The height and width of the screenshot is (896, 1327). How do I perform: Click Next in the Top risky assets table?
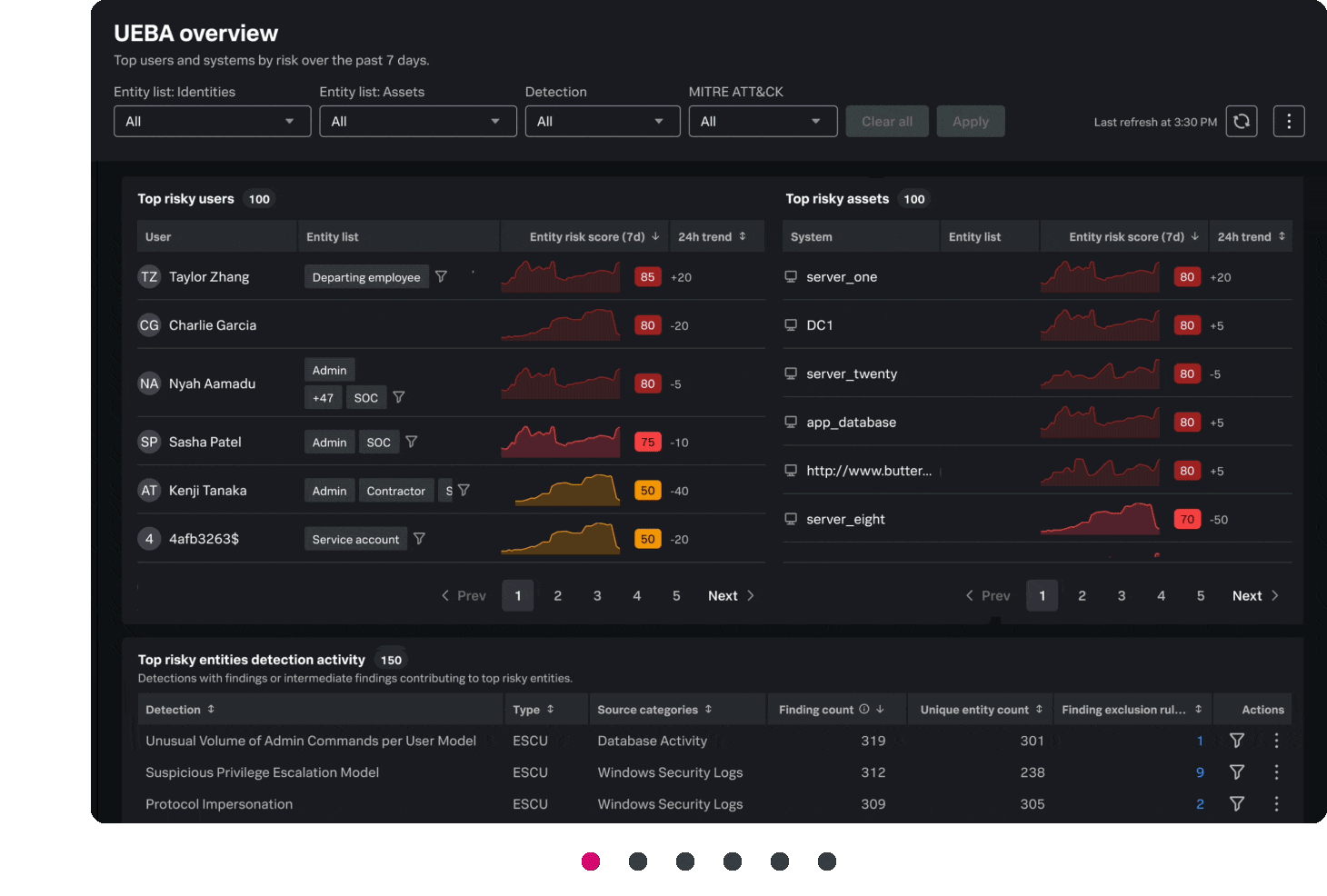(1247, 595)
